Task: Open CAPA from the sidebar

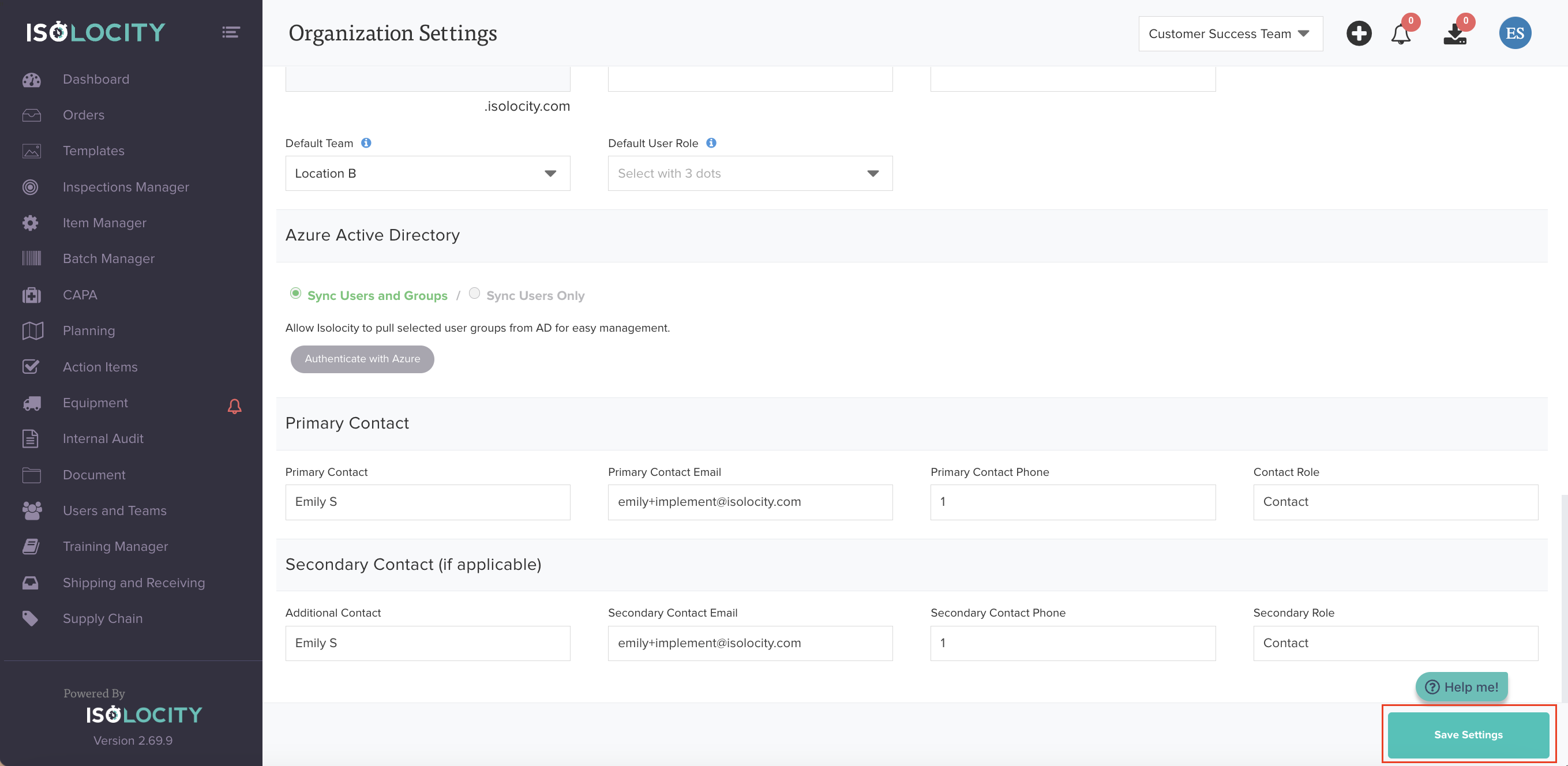Action: [80, 295]
